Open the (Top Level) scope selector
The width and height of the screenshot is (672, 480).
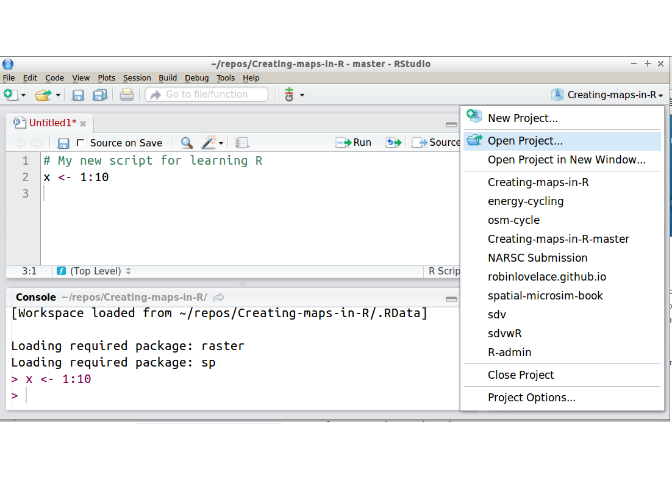click(x=94, y=271)
